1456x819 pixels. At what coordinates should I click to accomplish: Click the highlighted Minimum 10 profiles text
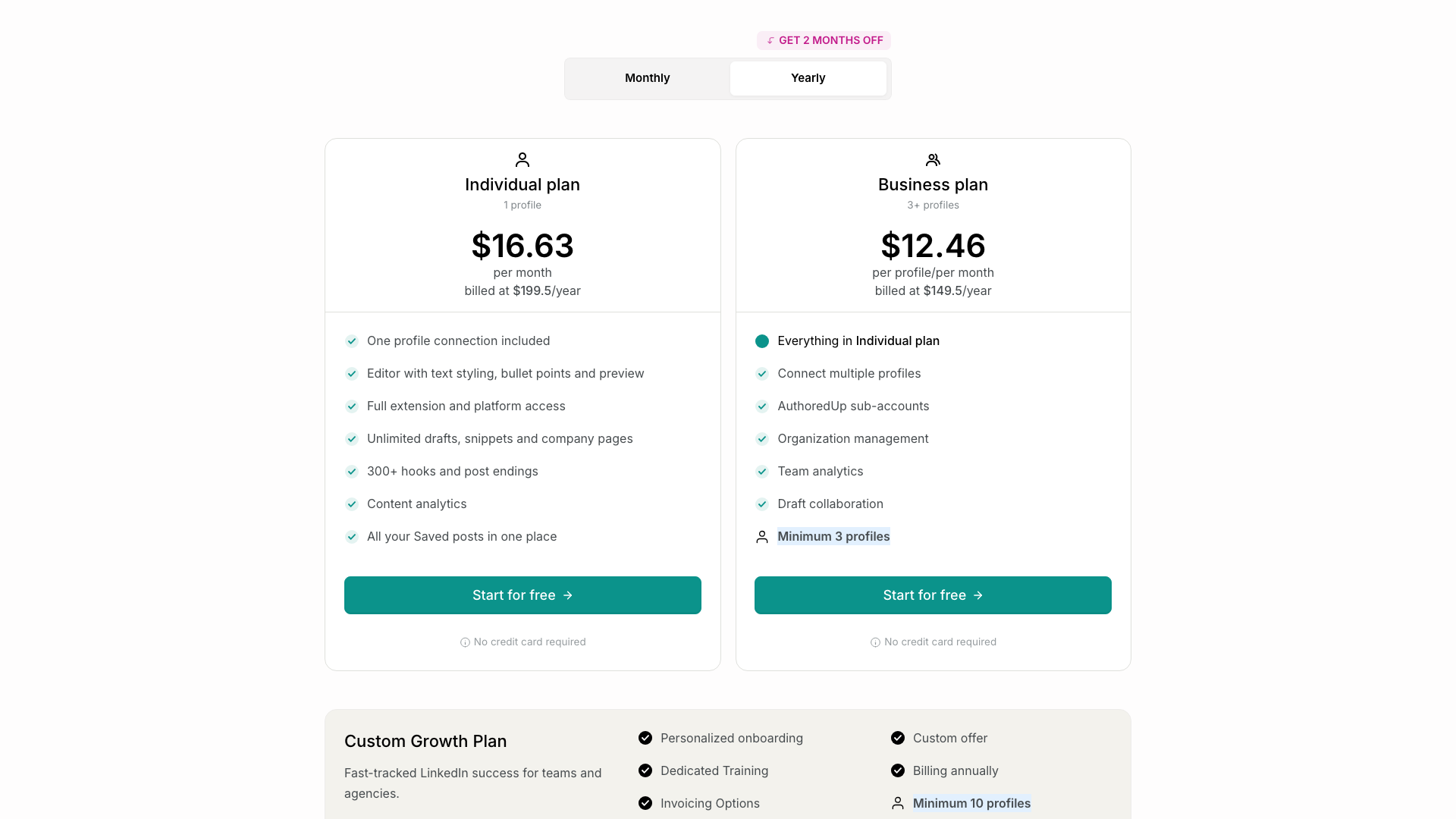pos(972,803)
